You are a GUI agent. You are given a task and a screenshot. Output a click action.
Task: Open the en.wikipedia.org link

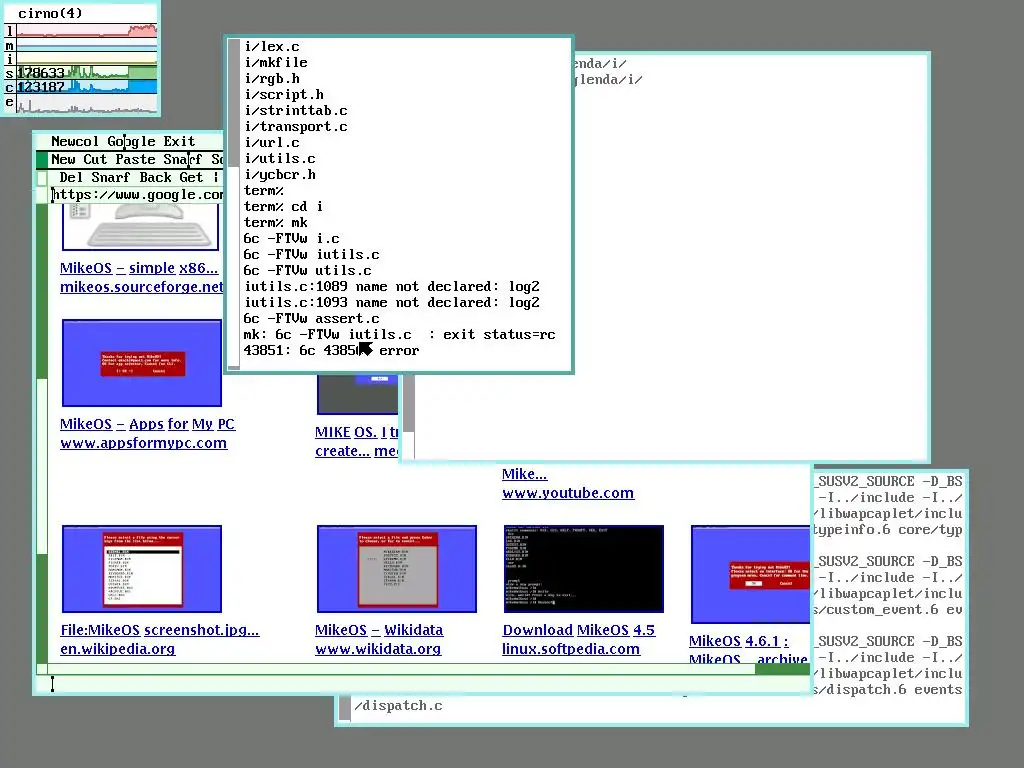click(x=118, y=649)
